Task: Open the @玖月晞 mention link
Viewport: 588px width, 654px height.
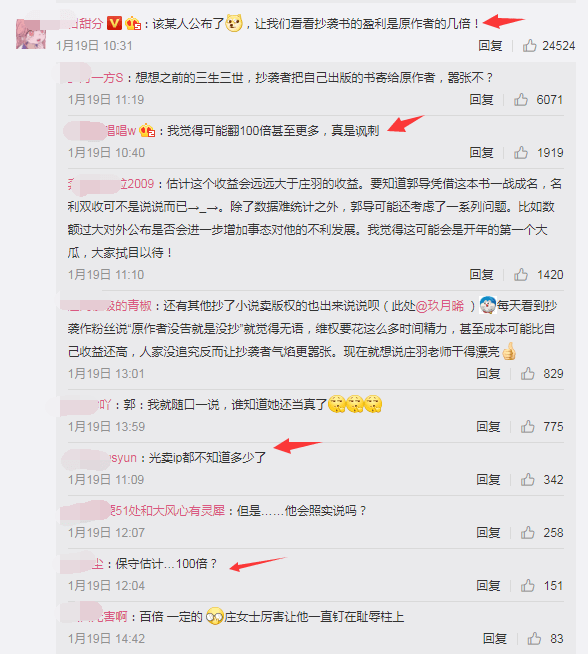Action: (x=440, y=306)
